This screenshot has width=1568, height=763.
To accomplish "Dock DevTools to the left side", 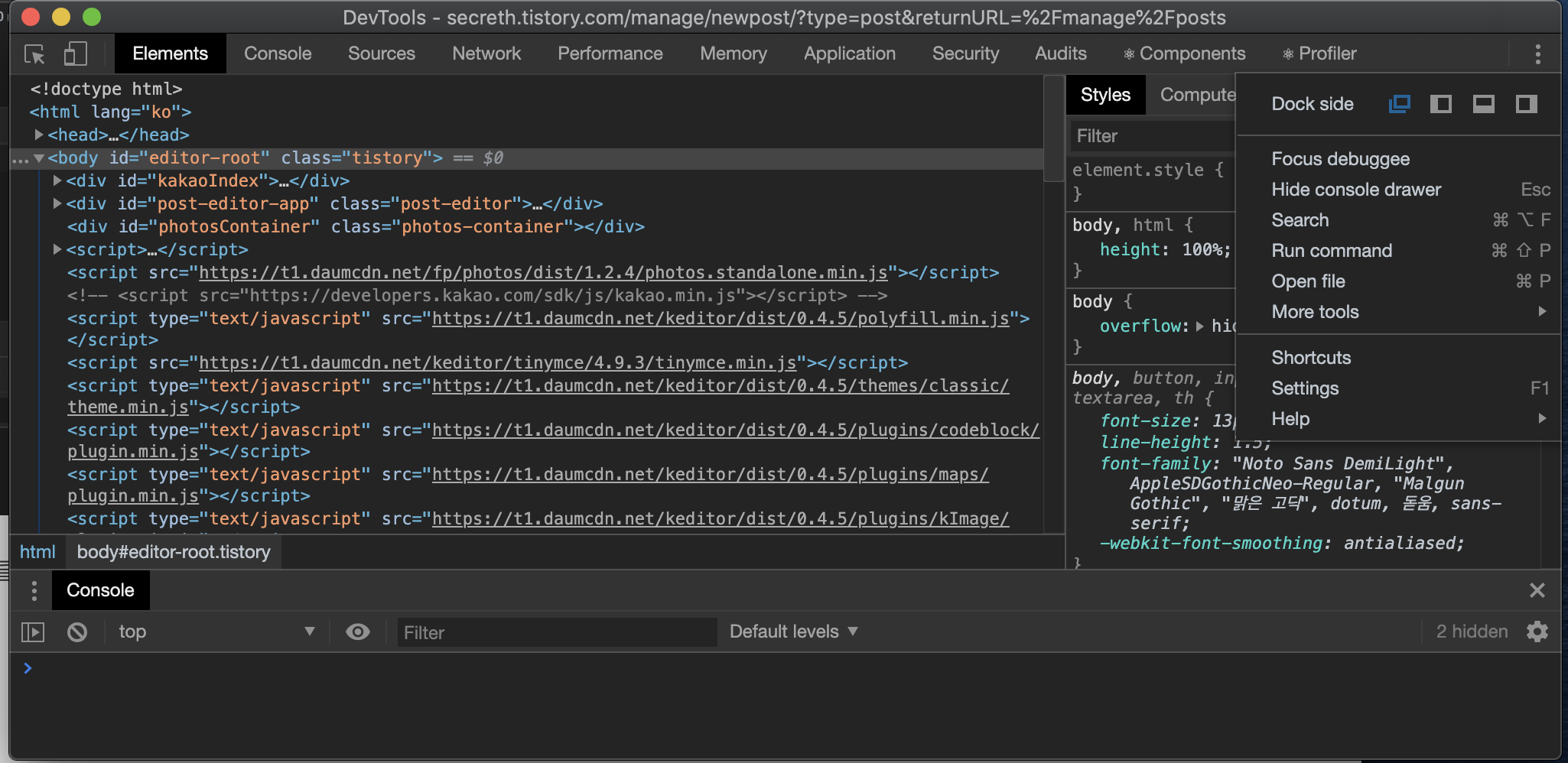I will 1441,104.
